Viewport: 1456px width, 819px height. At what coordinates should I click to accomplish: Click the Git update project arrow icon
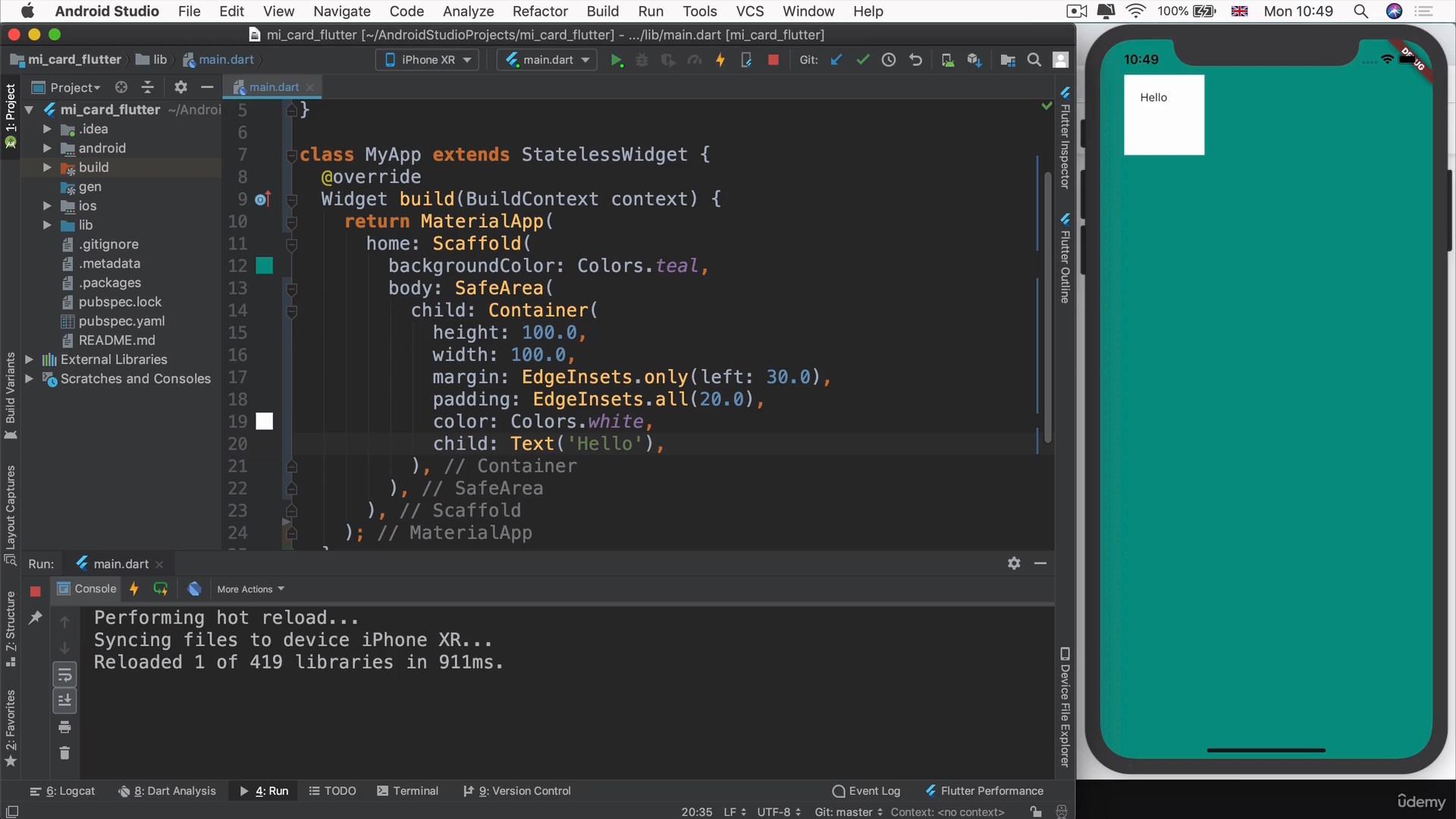[836, 60]
